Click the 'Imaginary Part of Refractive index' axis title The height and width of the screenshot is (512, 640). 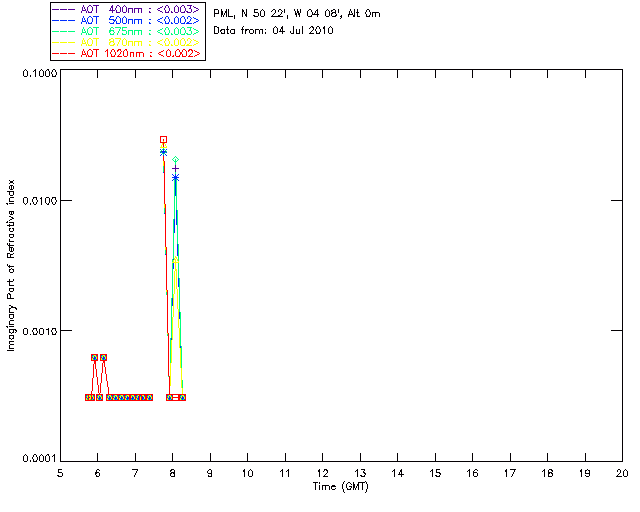click(x=11, y=265)
